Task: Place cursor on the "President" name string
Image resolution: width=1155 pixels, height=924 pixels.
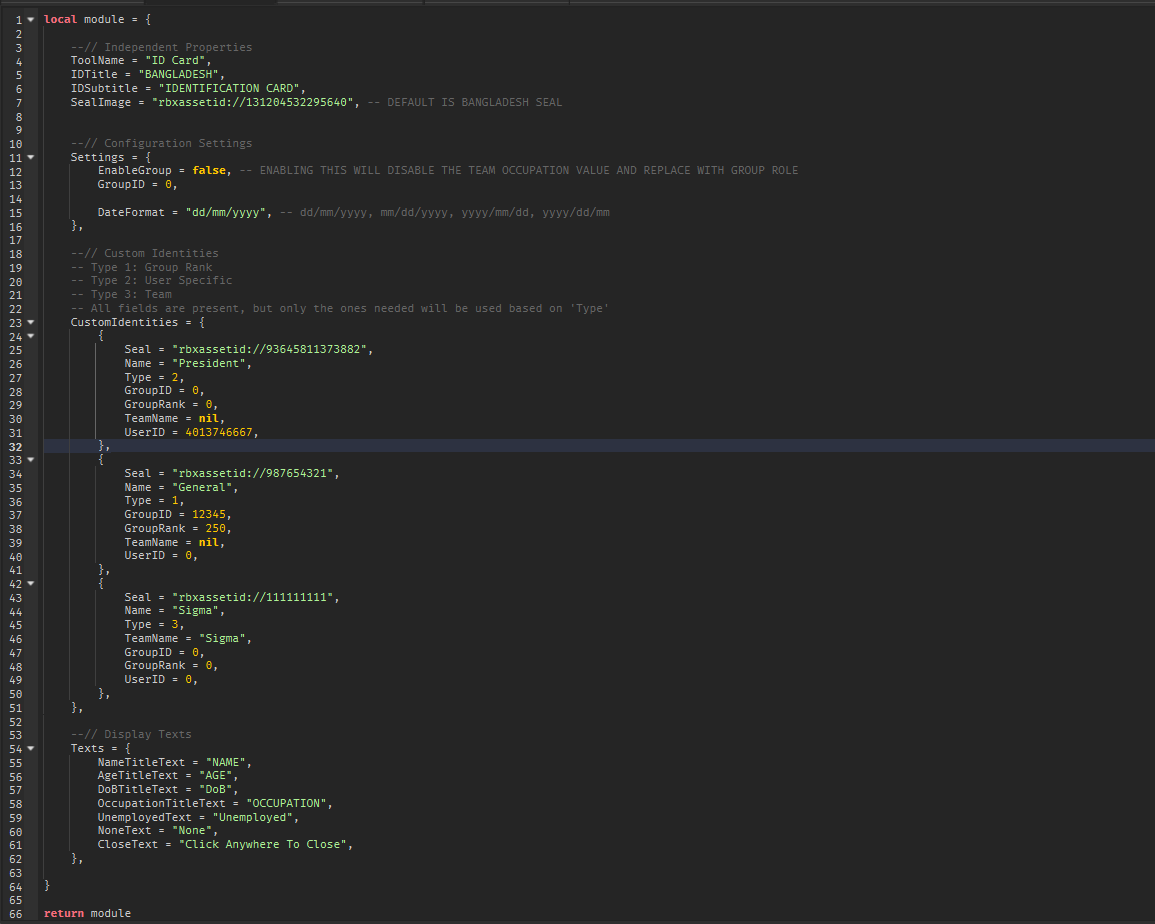Action: pyautogui.click(x=212, y=363)
